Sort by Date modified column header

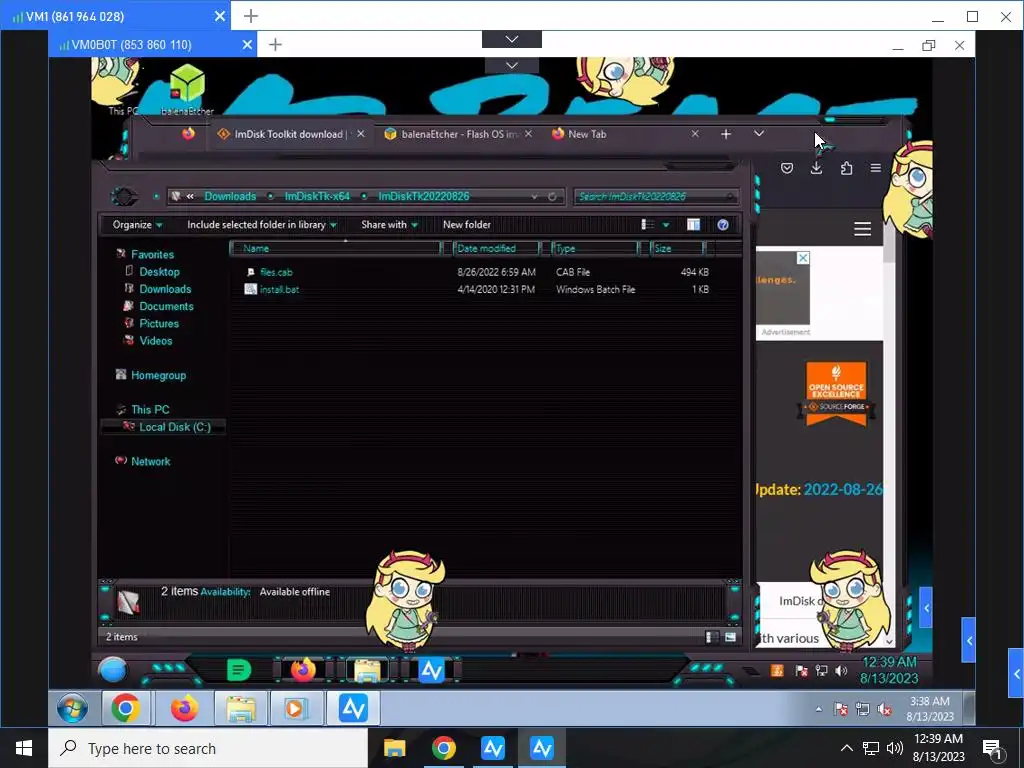coord(496,248)
